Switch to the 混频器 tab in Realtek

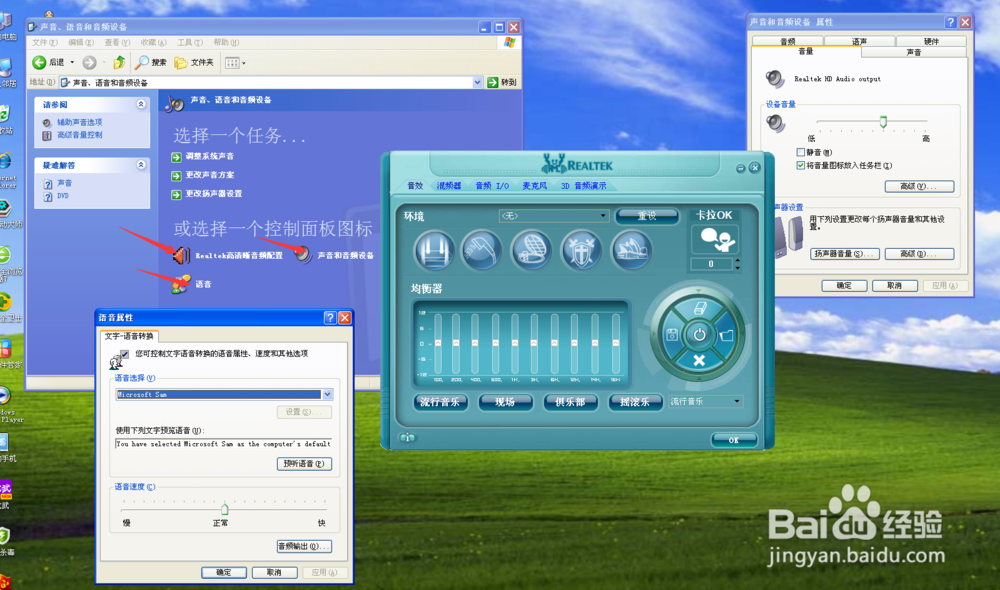pyautogui.click(x=449, y=186)
